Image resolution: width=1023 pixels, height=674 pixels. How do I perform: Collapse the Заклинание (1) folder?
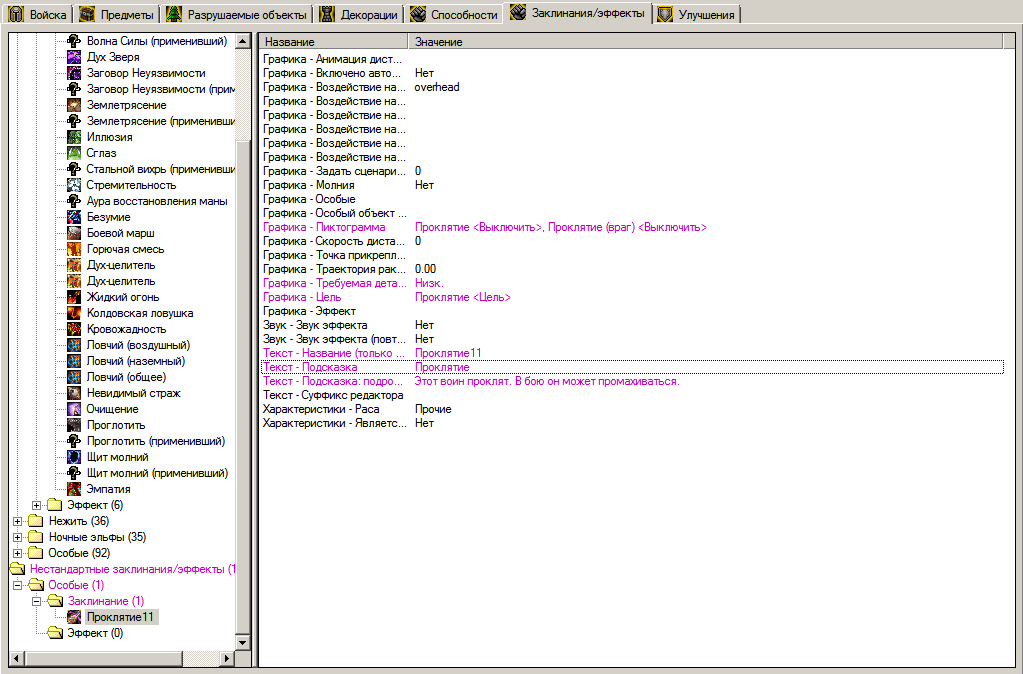[x=37, y=601]
